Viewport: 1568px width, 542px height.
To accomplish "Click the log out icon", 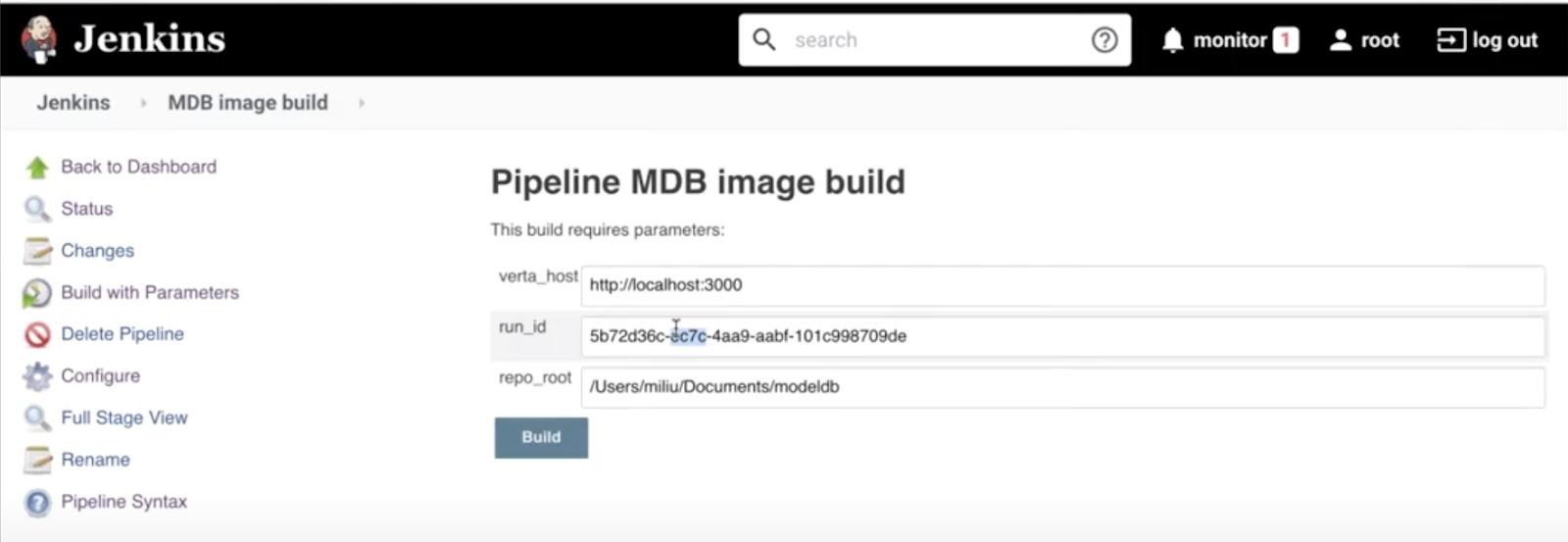I will 1451,40.
